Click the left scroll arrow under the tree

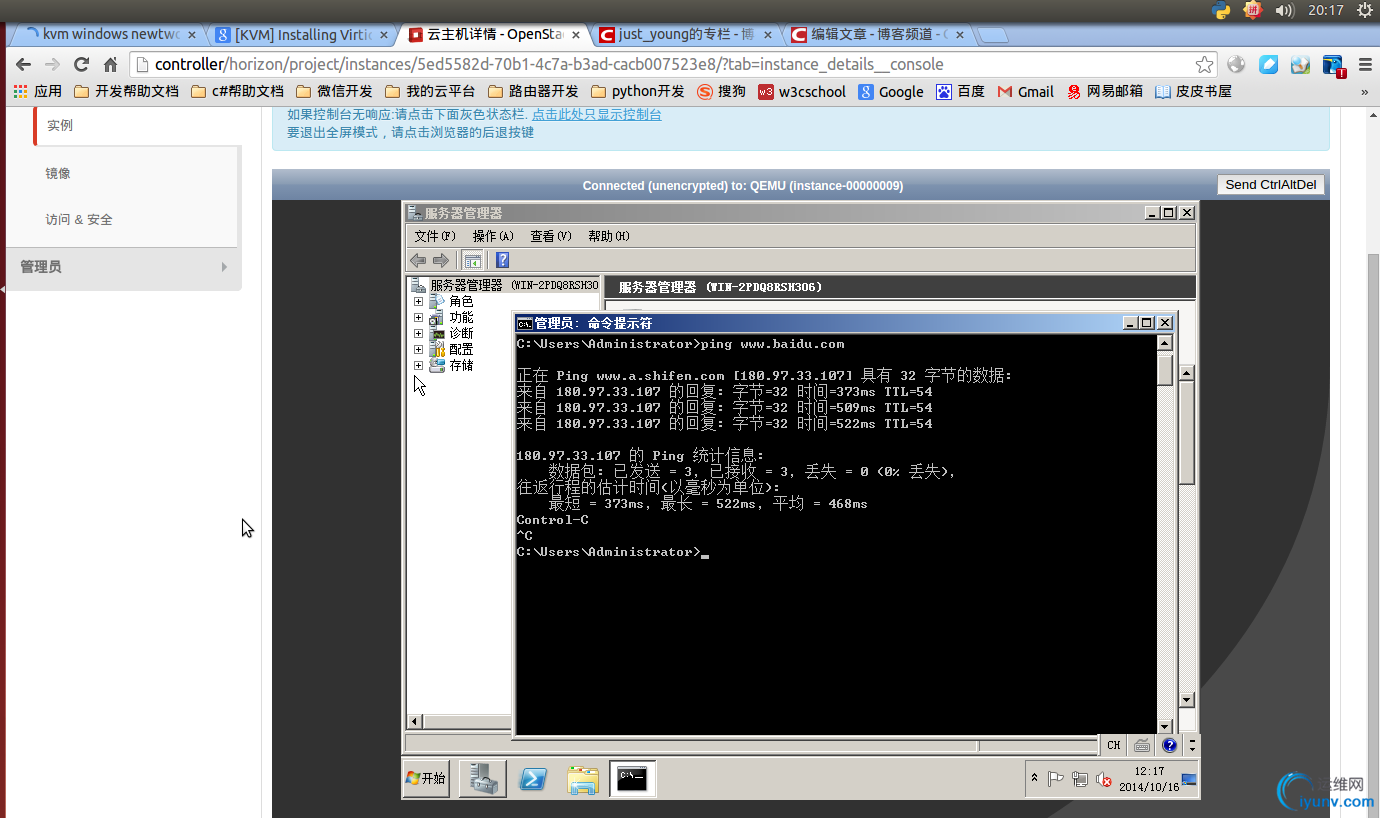coord(414,722)
